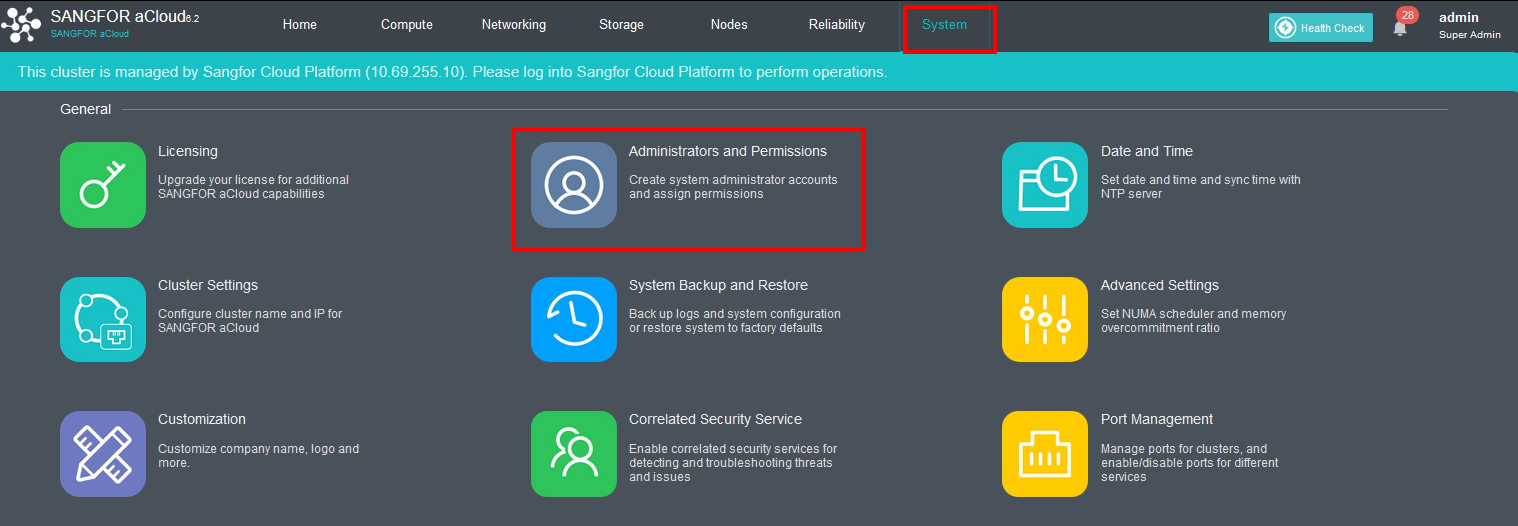Open the Port Management ethernet icon
Image resolution: width=1518 pixels, height=526 pixels.
[1045, 454]
